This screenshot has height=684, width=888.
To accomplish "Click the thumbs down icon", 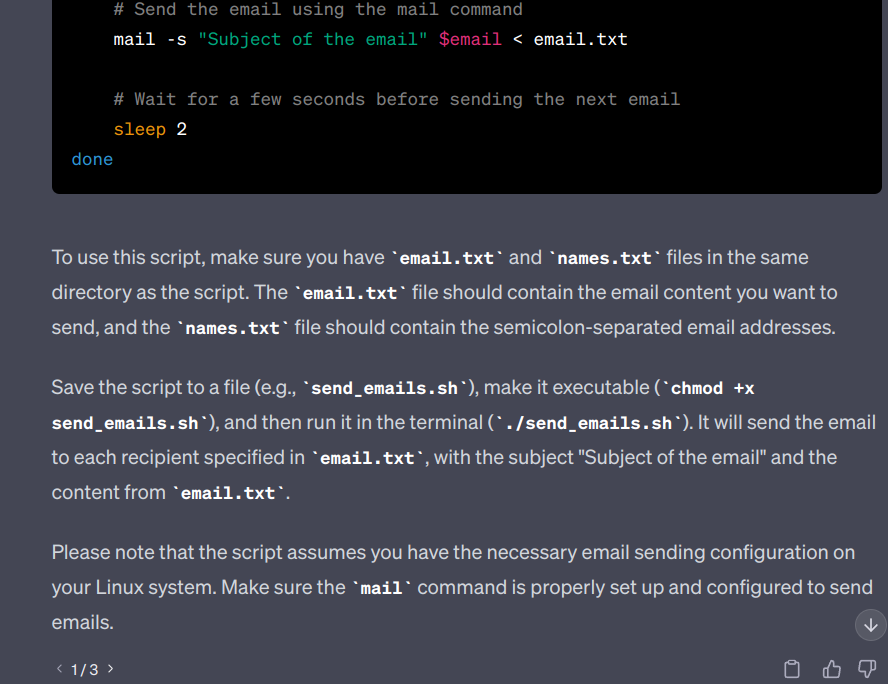I will [865, 669].
